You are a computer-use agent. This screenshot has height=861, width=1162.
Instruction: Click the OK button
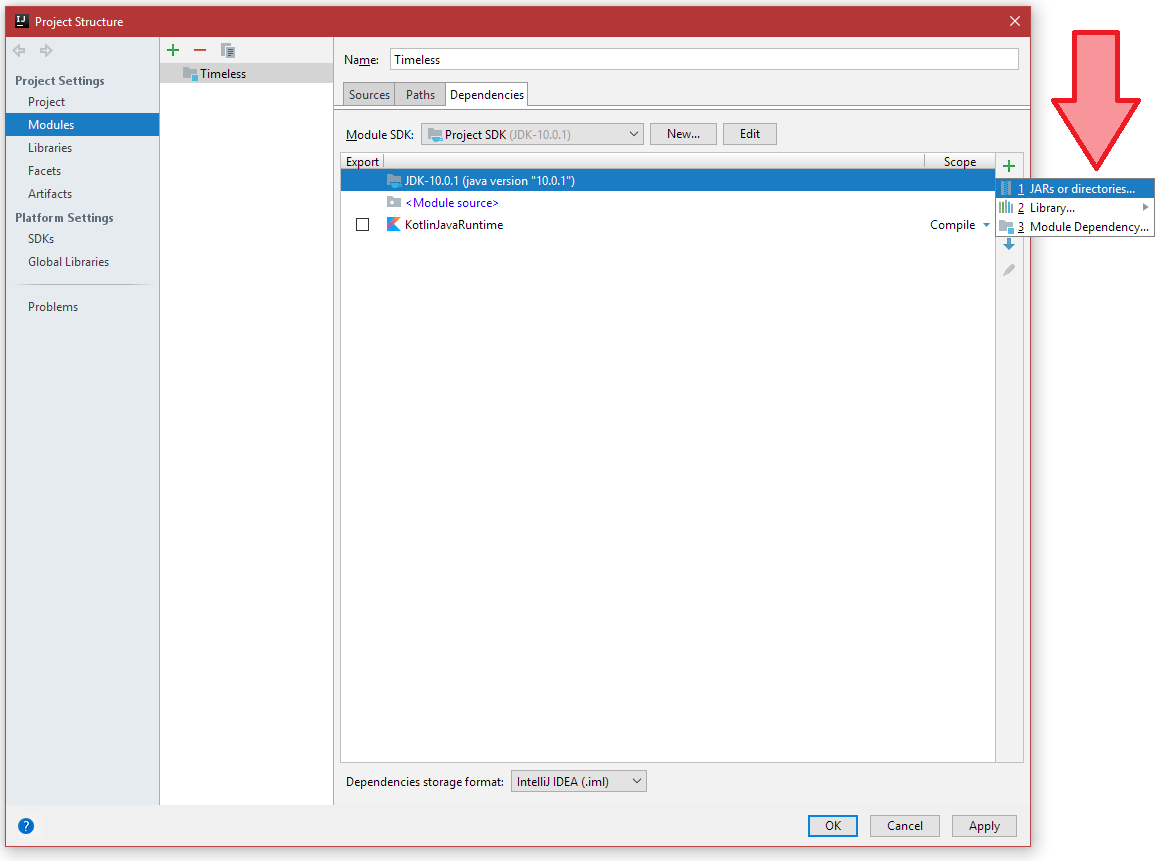tap(833, 826)
